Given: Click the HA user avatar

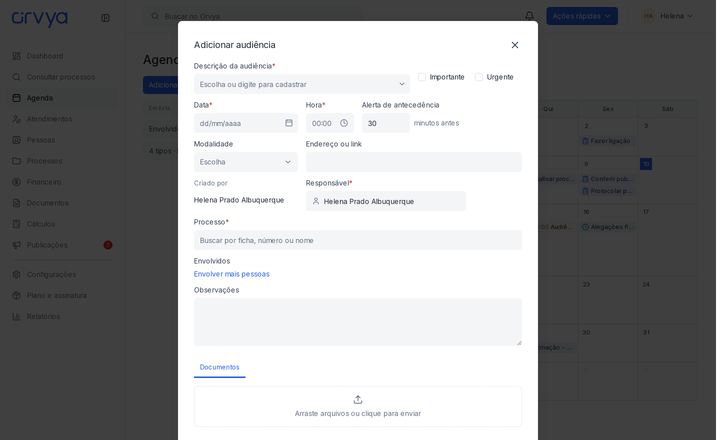Looking at the screenshot, I should (648, 16).
